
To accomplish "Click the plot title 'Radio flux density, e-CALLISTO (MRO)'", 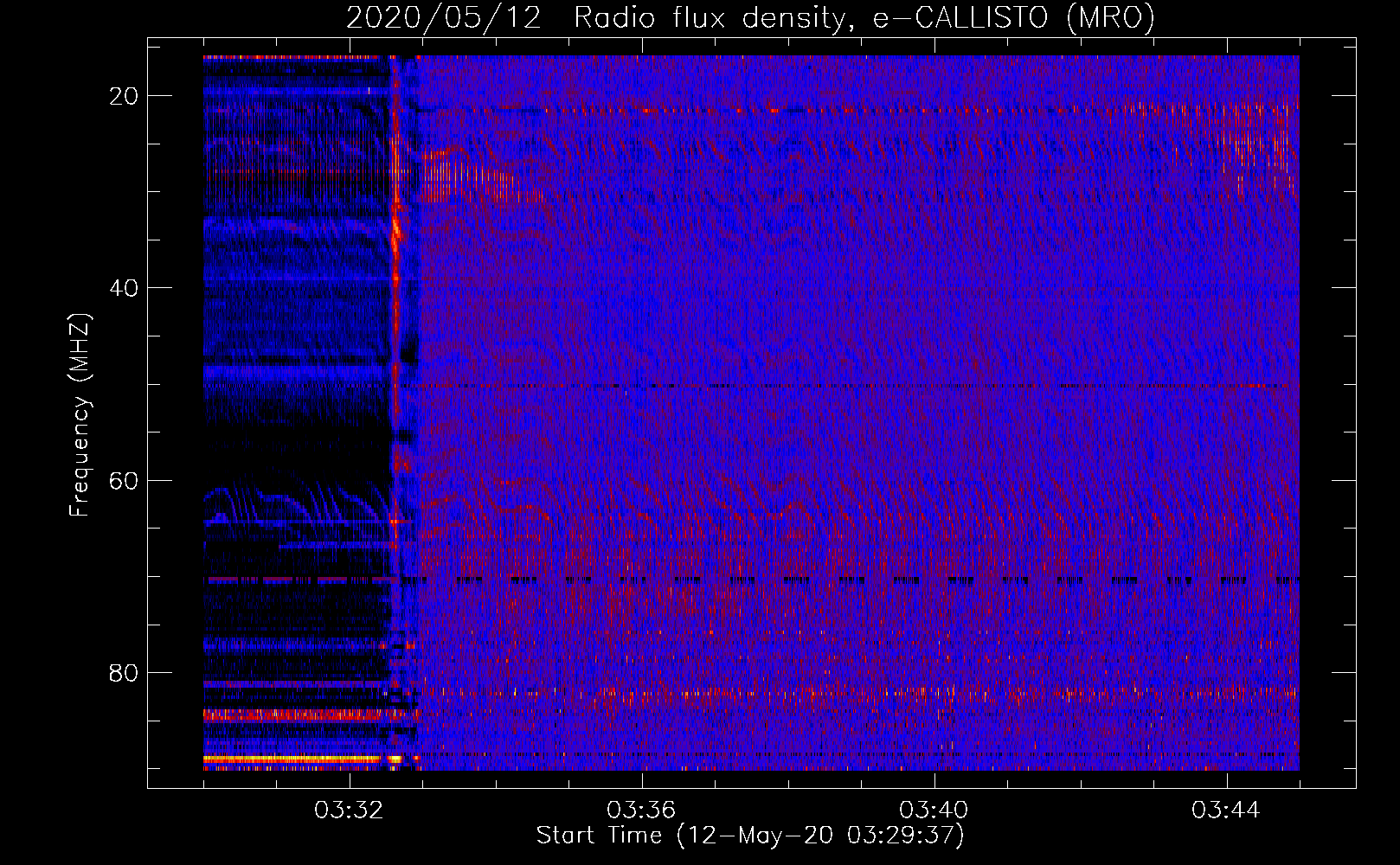I will [x=864, y=17].
